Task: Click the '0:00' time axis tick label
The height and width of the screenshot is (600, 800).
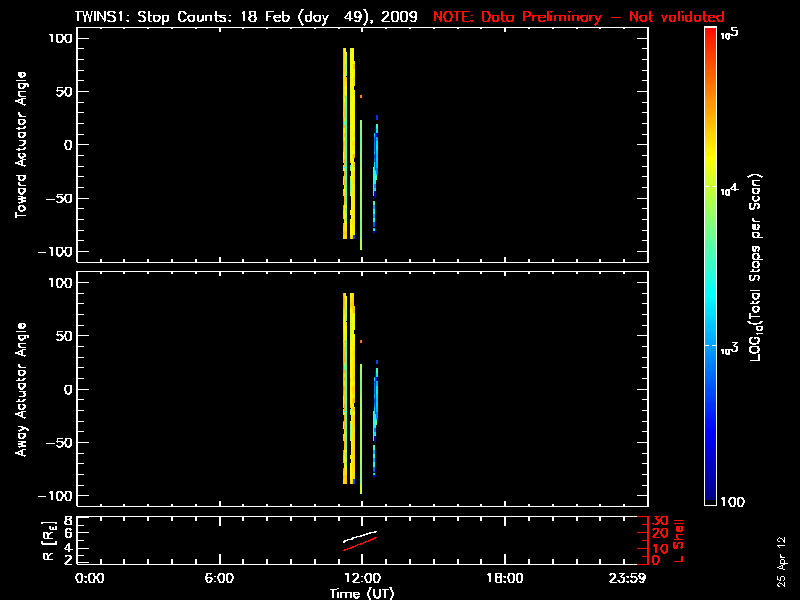Action: point(90,578)
